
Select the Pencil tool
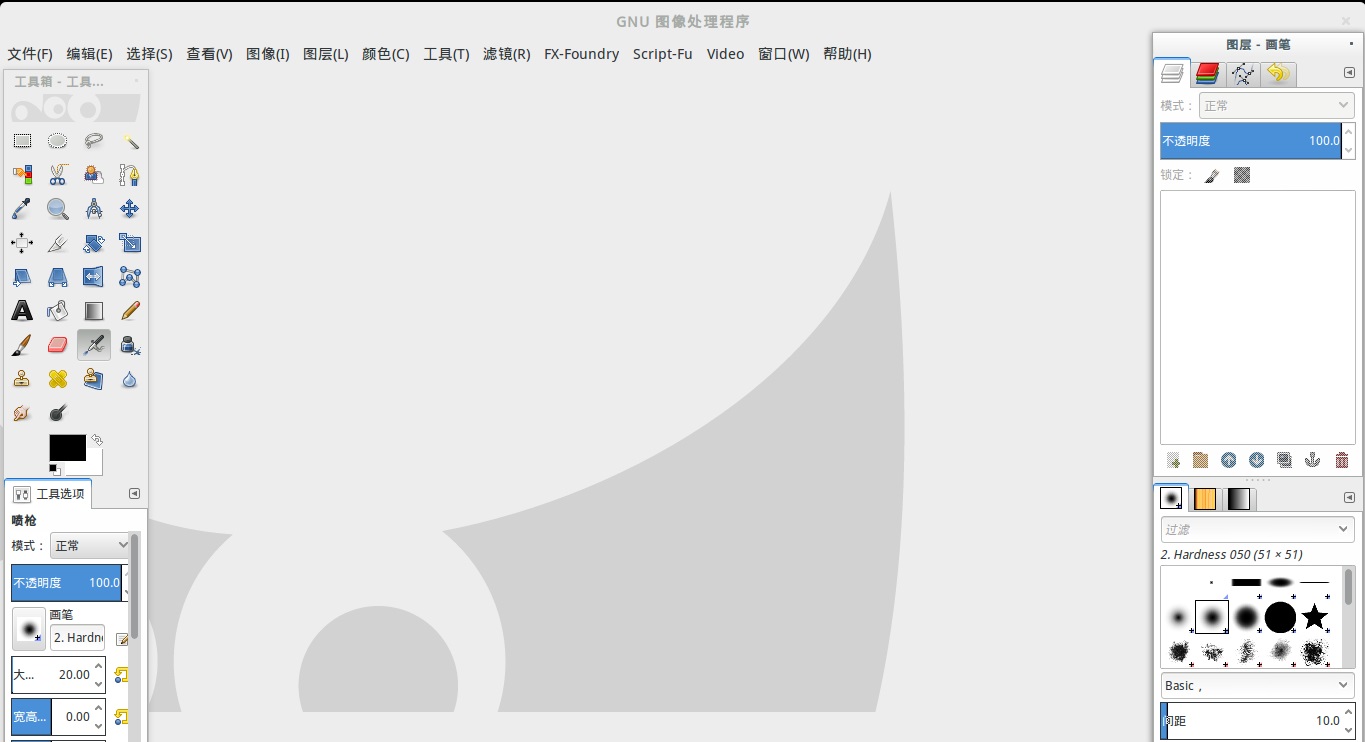tap(130, 311)
